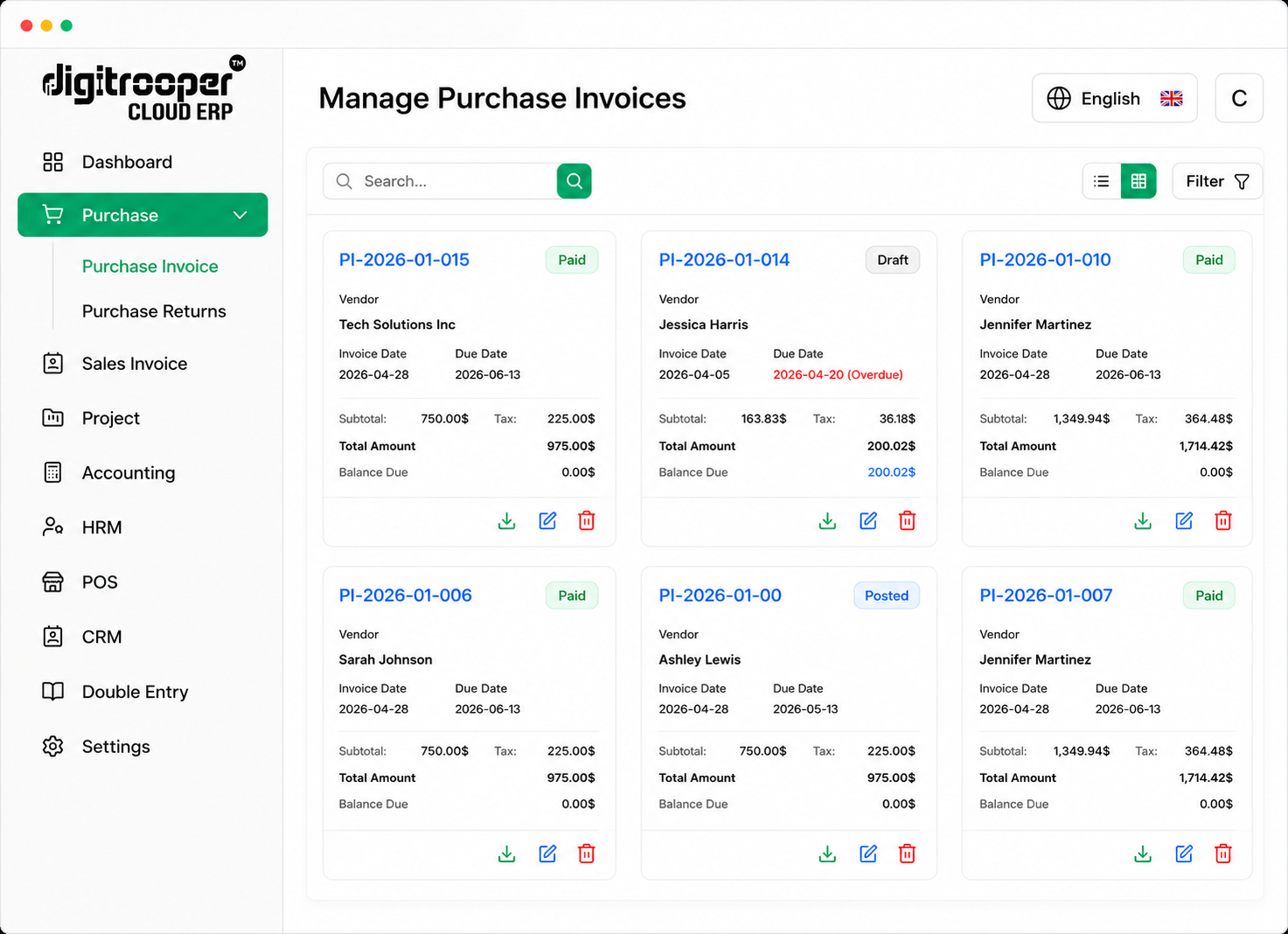Edit invoice PI-2026-01-015
Image resolution: width=1288 pixels, height=934 pixels.
click(x=547, y=521)
